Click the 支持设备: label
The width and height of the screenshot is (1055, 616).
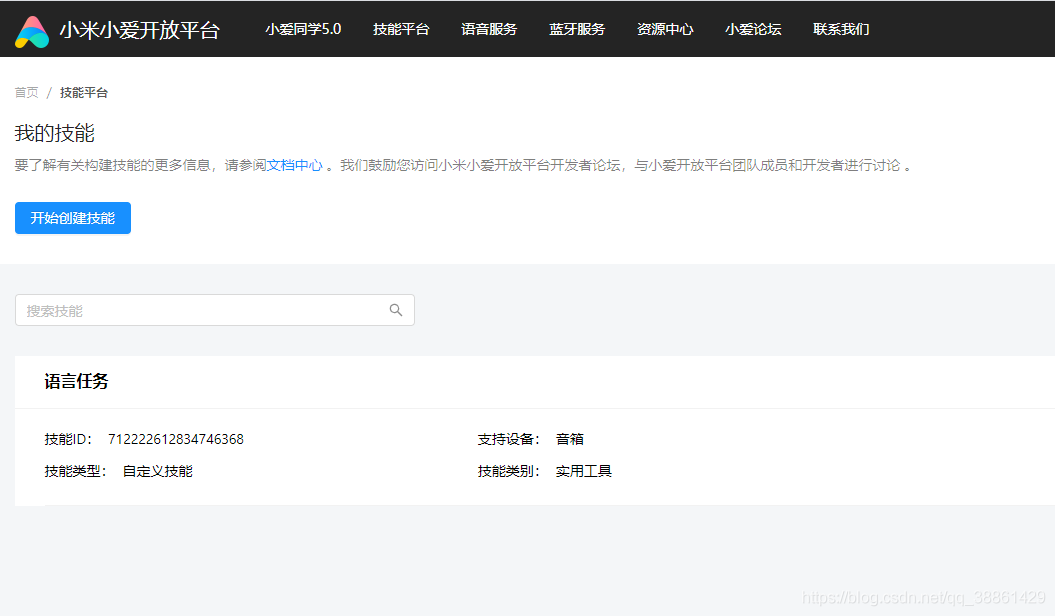509,439
